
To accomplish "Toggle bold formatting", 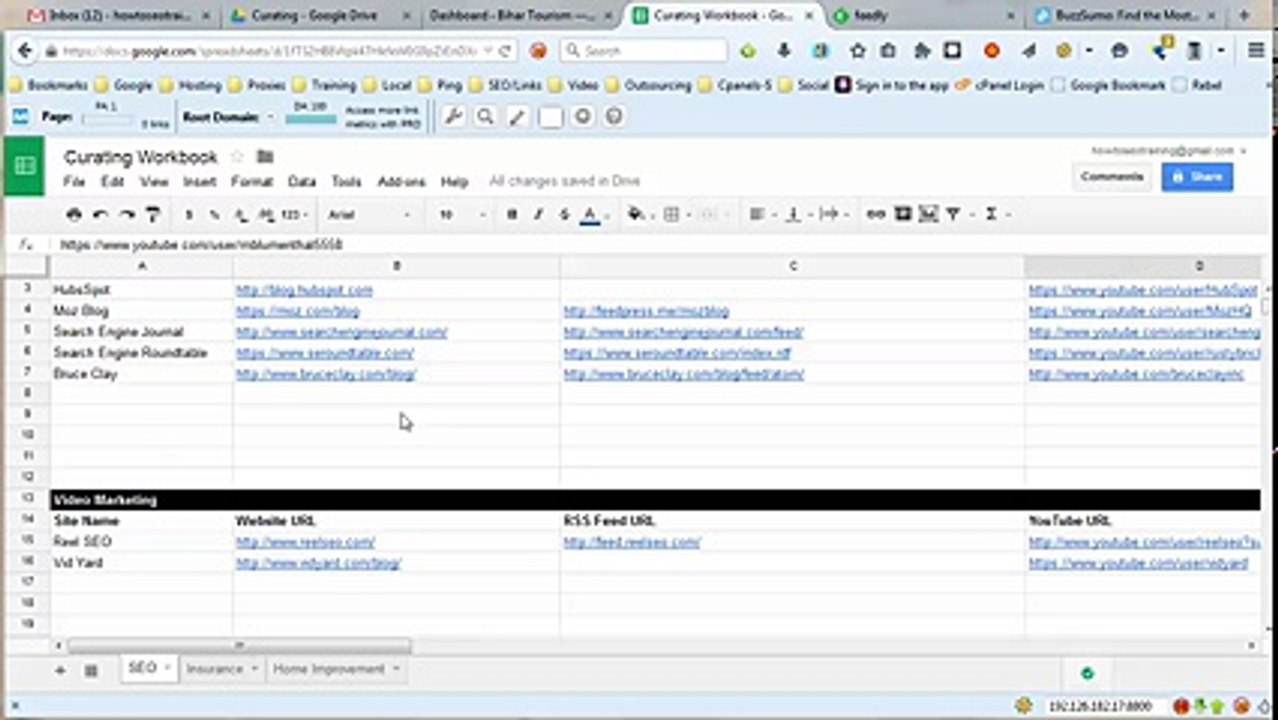I will (x=512, y=214).
